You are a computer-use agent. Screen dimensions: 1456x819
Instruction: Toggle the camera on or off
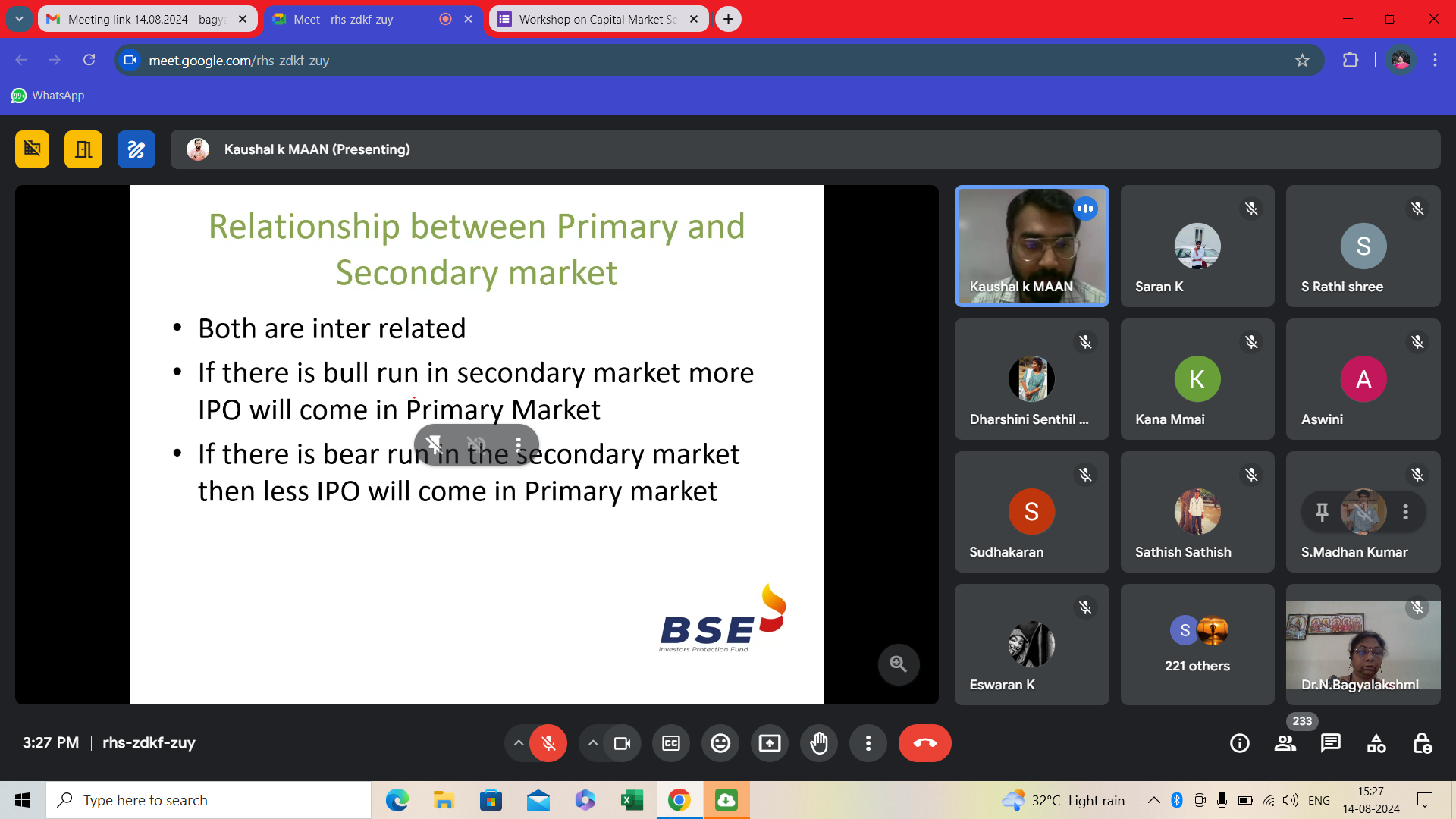(622, 743)
